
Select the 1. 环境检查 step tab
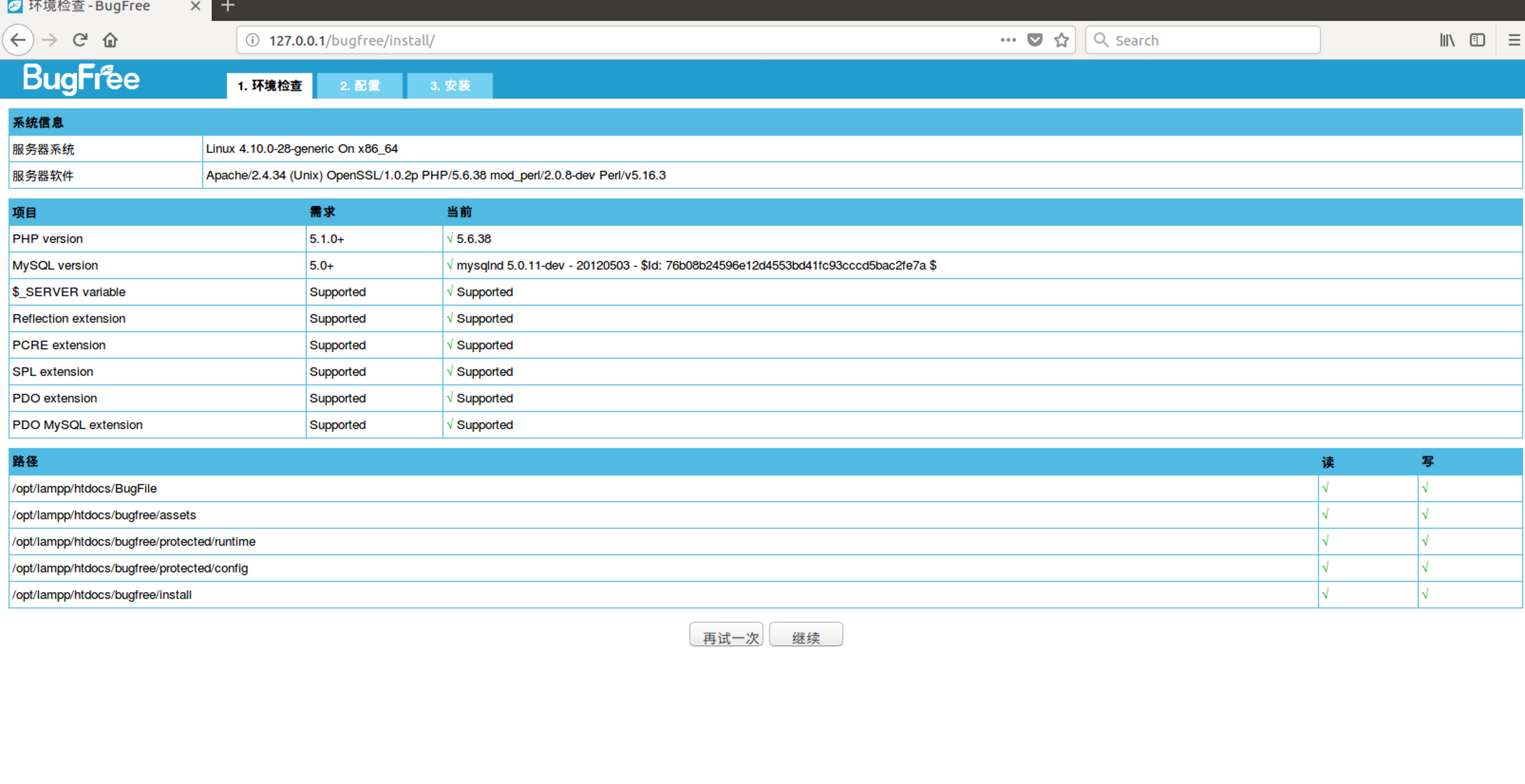tap(270, 86)
